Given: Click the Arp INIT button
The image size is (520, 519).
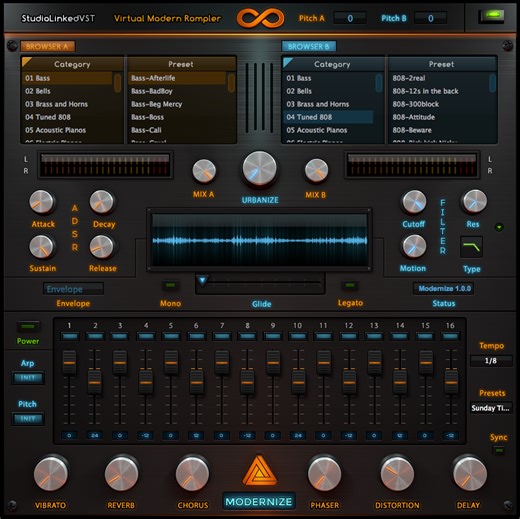Looking at the screenshot, I should tap(28, 378).
